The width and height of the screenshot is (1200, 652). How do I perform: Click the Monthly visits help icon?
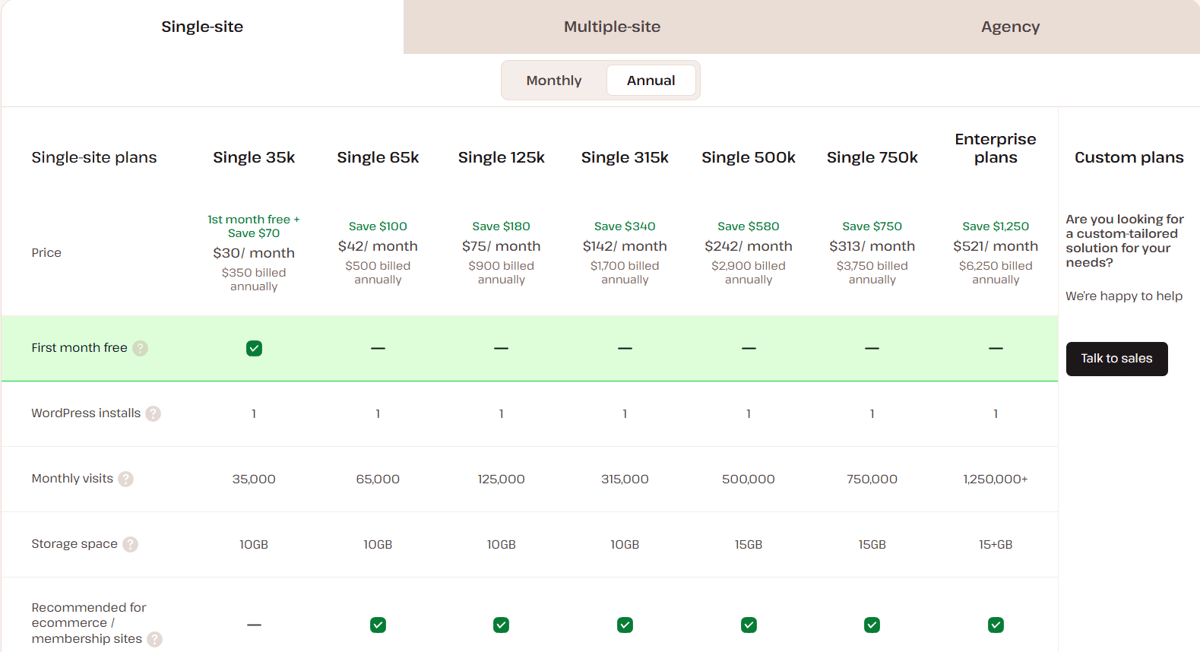(x=126, y=479)
